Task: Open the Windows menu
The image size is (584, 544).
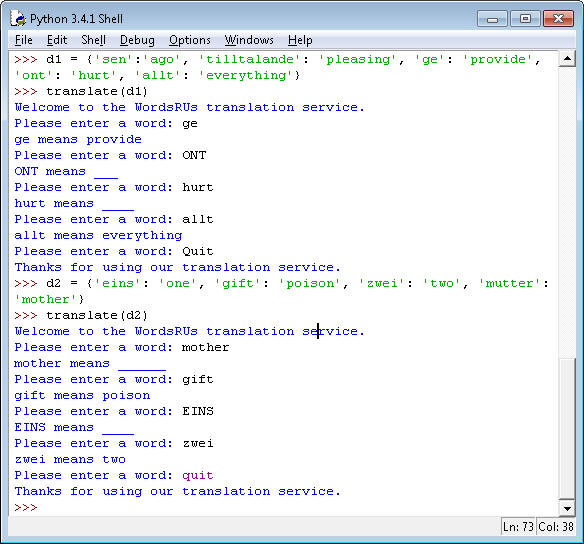Action: (249, 40)
